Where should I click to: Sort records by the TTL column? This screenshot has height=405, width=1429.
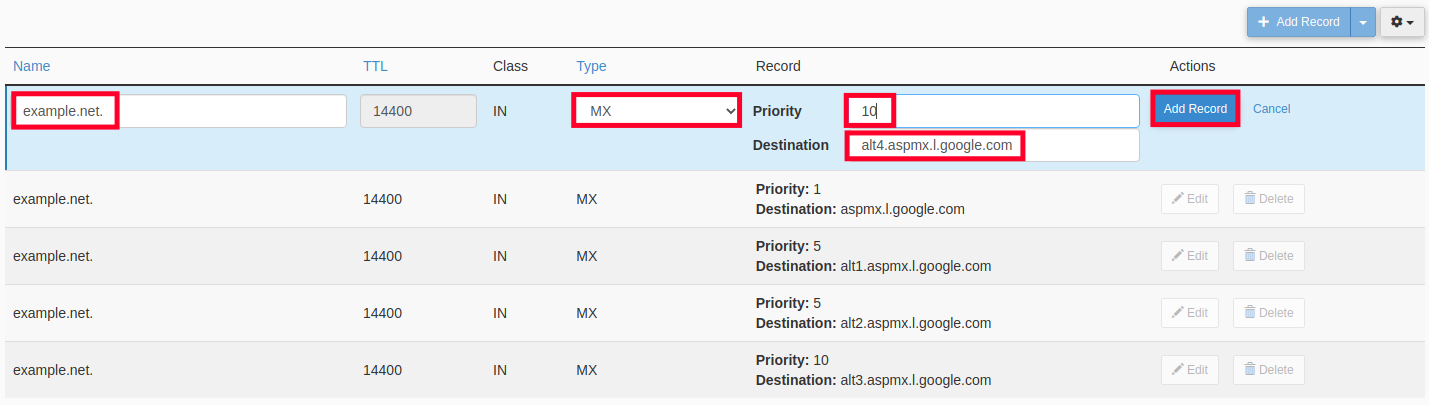pos(375,66)
